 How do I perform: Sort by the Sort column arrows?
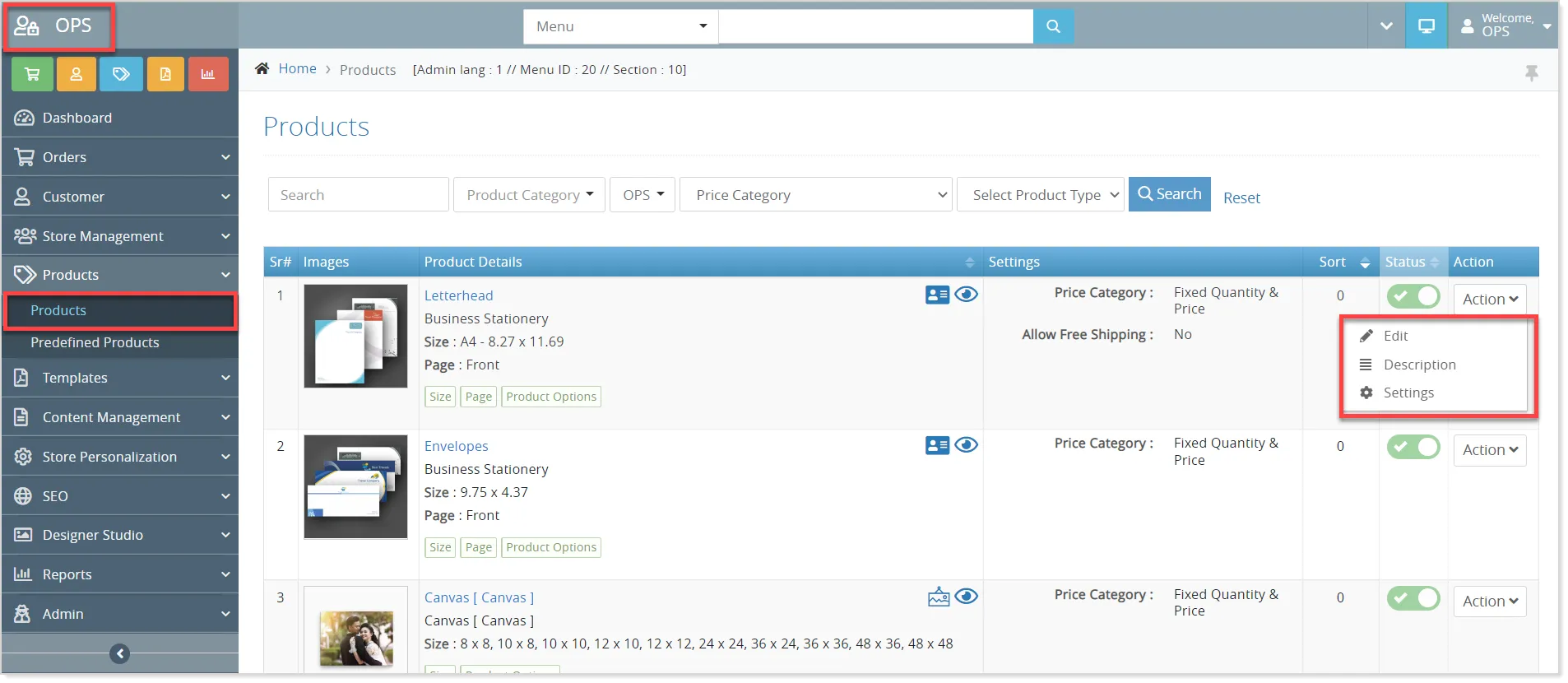pos(1365,263)
